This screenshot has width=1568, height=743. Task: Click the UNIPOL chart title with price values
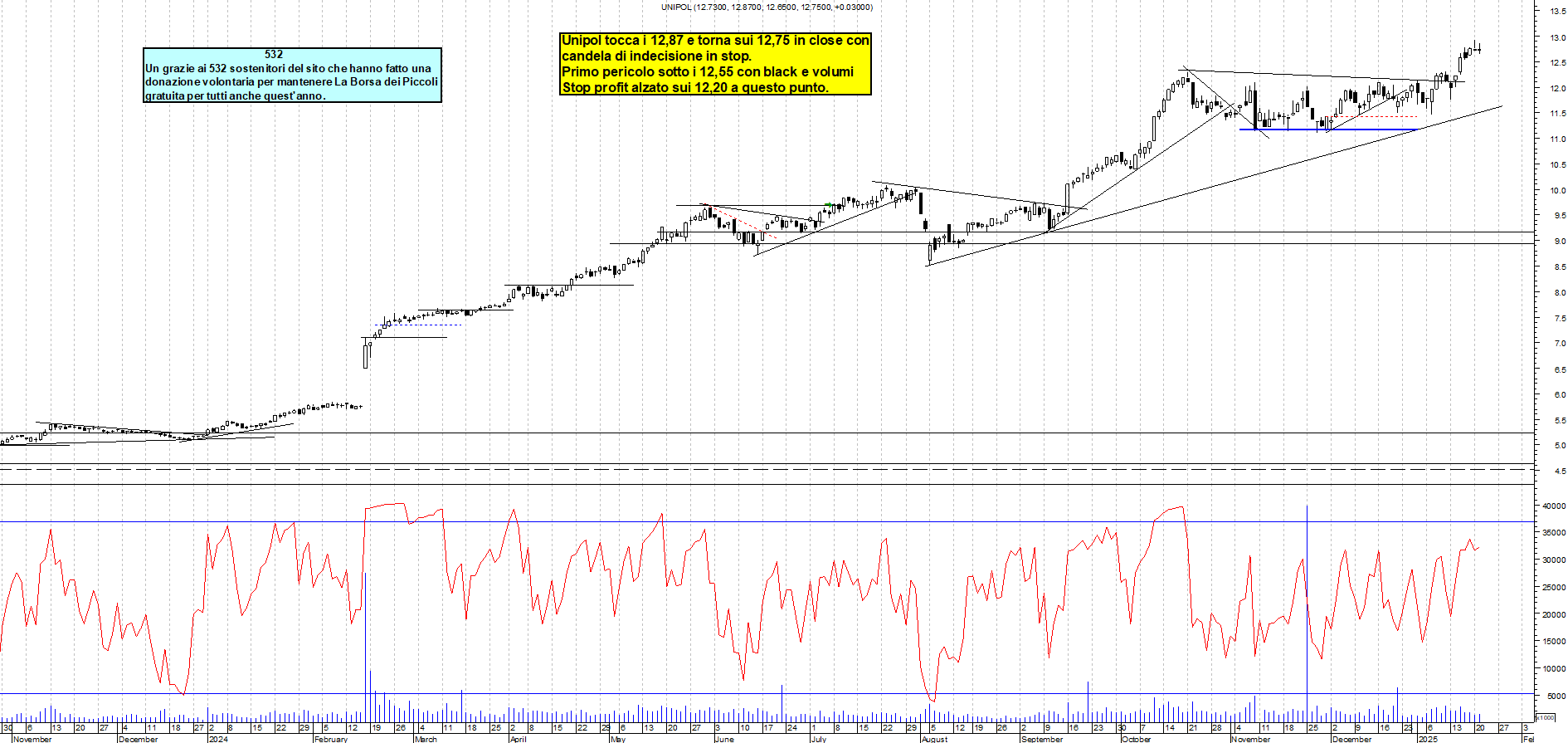tap(767, 7)
